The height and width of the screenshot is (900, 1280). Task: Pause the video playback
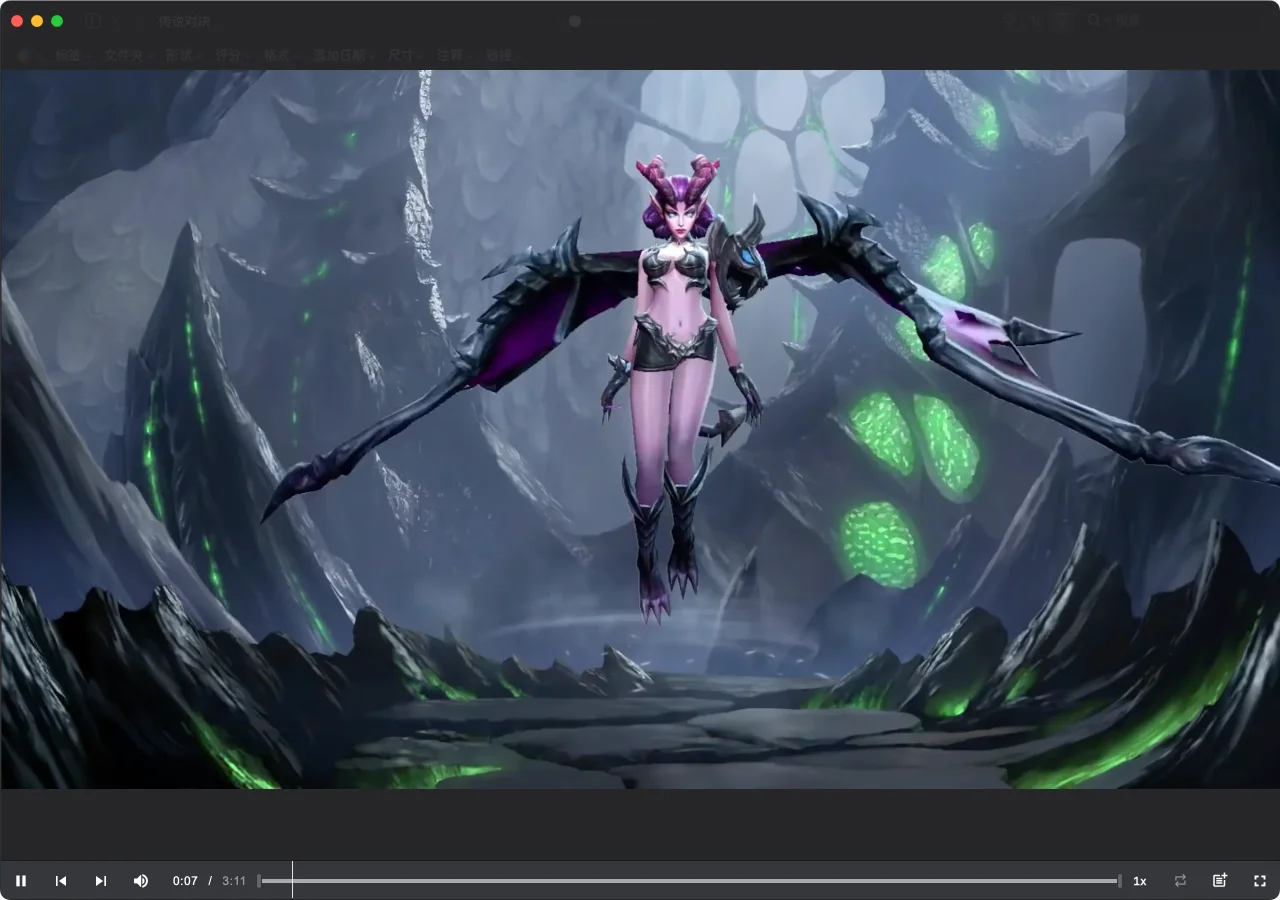point(21,881)
